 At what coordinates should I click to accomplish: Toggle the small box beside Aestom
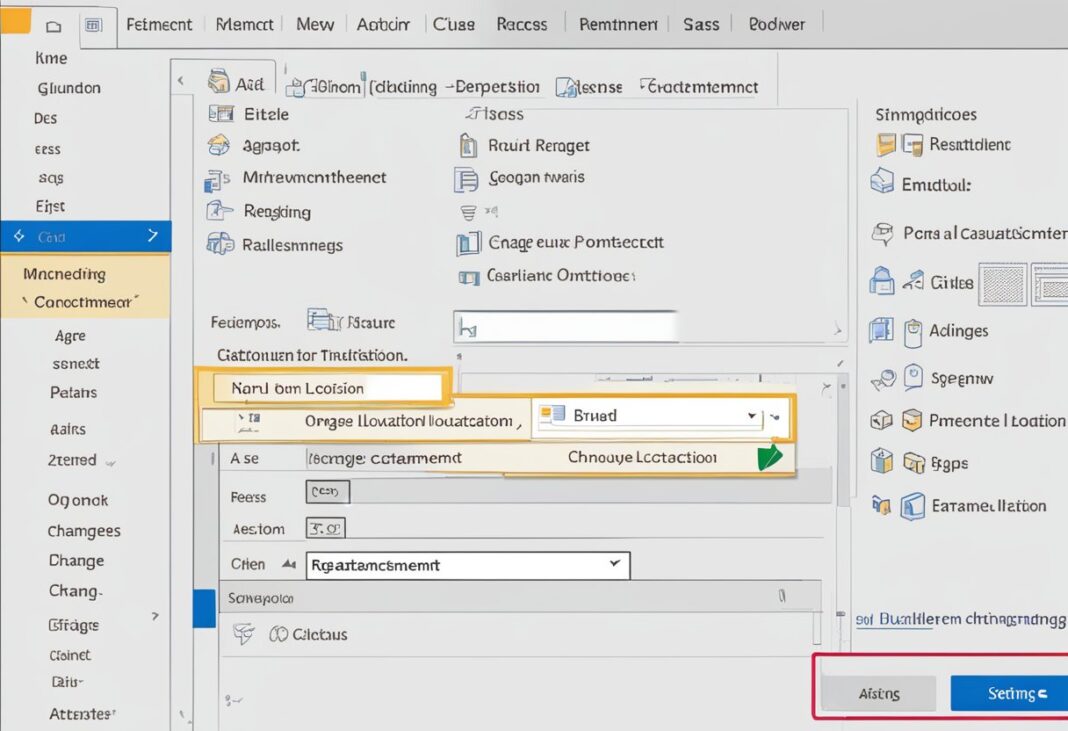[325, 528]
